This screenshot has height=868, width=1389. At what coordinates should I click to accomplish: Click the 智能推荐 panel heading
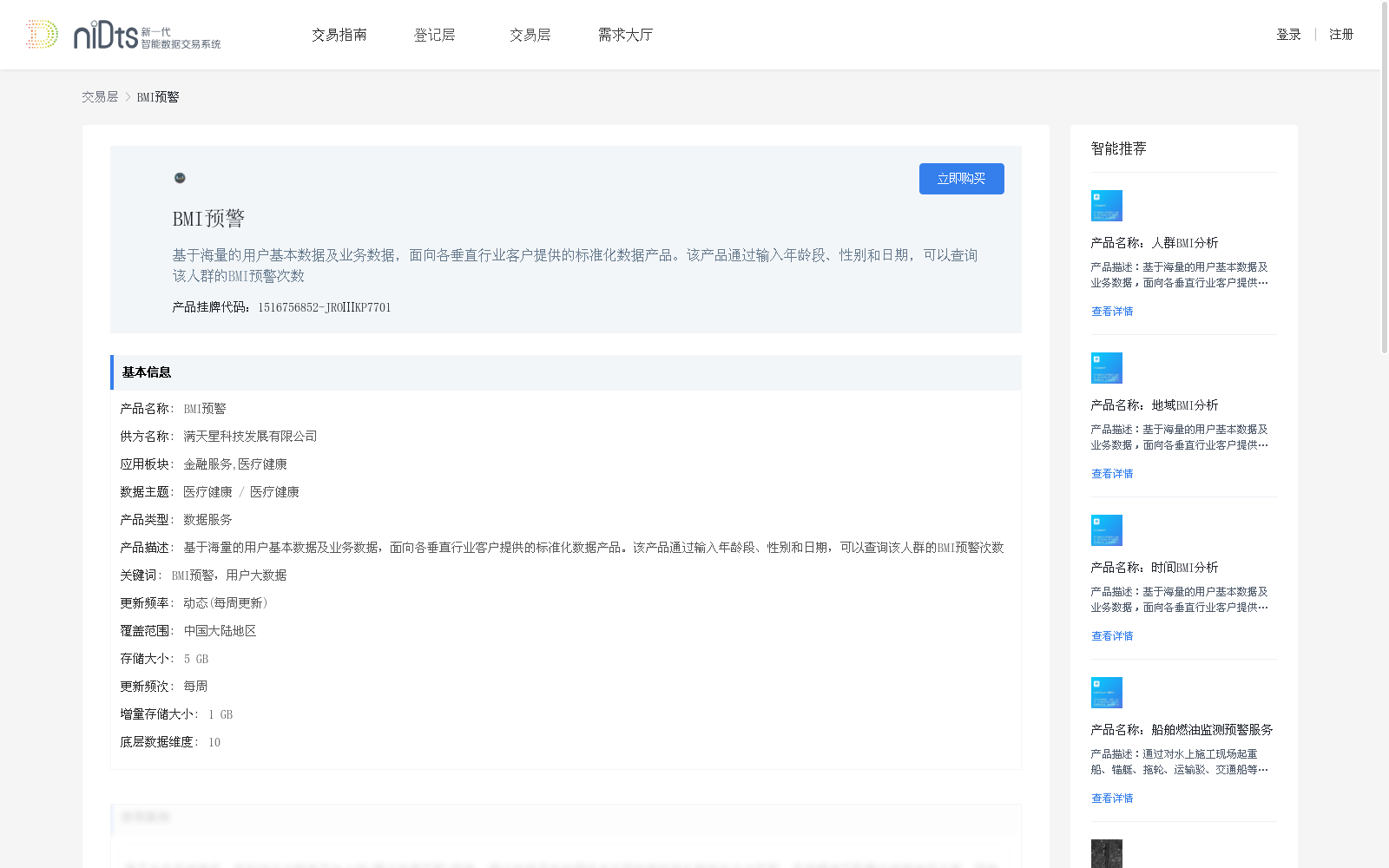click(x=1119, y=148)
